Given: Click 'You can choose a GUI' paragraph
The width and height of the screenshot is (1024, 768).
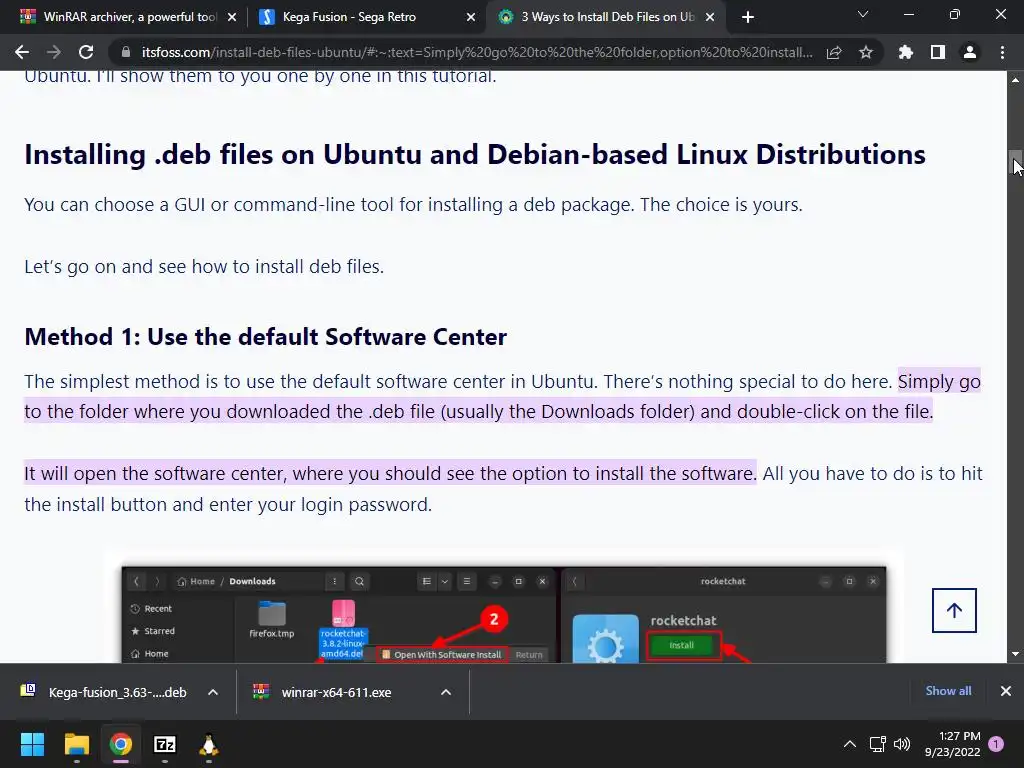Looking at the screenshot, I should (x=413, y=205).
